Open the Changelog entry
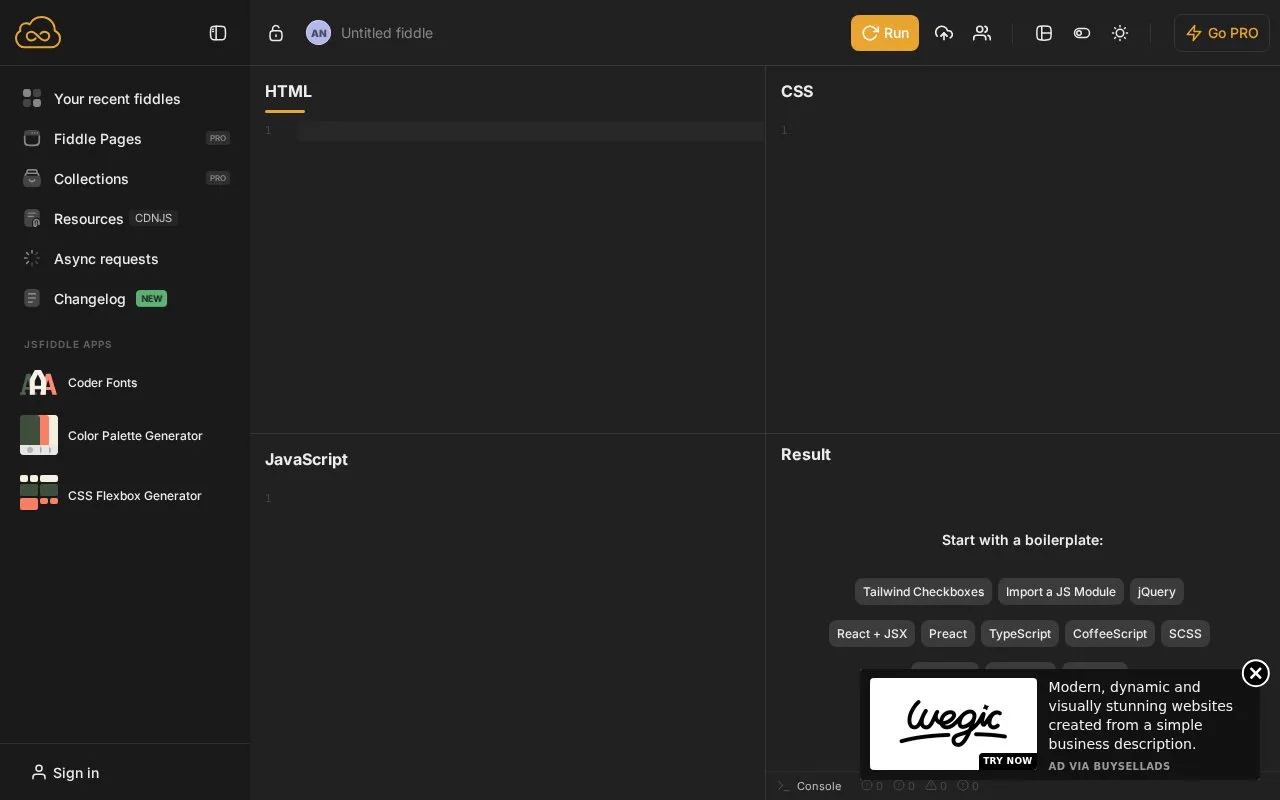The height and width of the screenshot is (800, 1280). (x=125, y=298)
